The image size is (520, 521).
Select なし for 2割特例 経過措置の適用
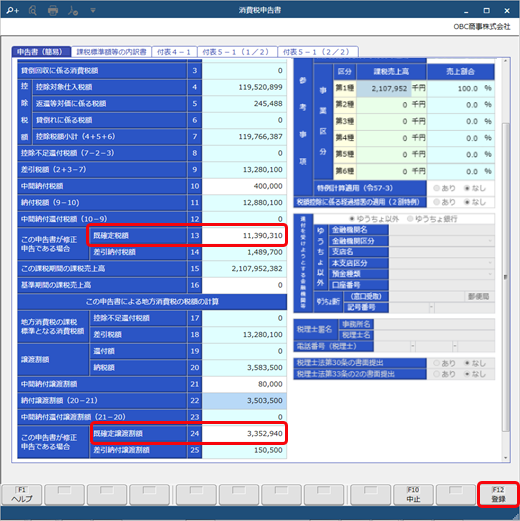tap(467, 202)
